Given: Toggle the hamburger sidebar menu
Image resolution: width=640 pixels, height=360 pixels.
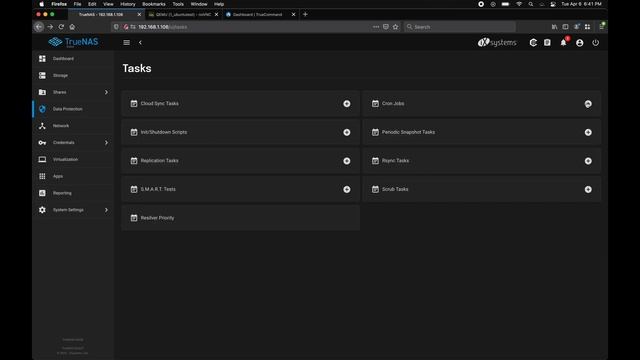Looking at the screenshot, I should click(127, 42).
